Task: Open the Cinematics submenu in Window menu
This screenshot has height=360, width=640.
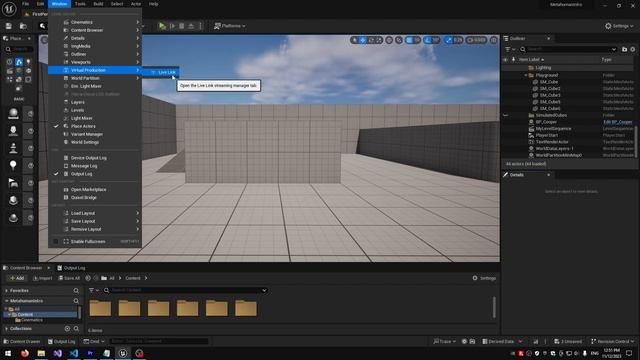Action: point(95,22)
